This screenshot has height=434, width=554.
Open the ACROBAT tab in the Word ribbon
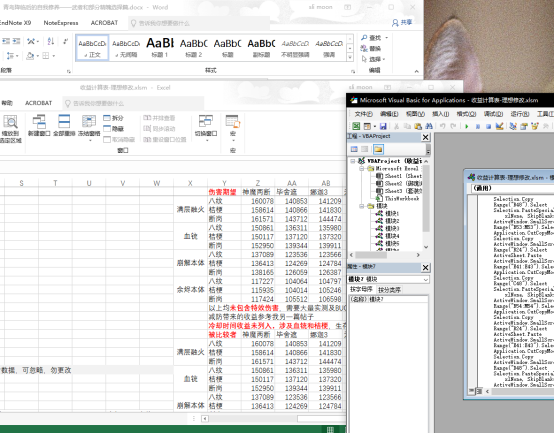point(104,23)
